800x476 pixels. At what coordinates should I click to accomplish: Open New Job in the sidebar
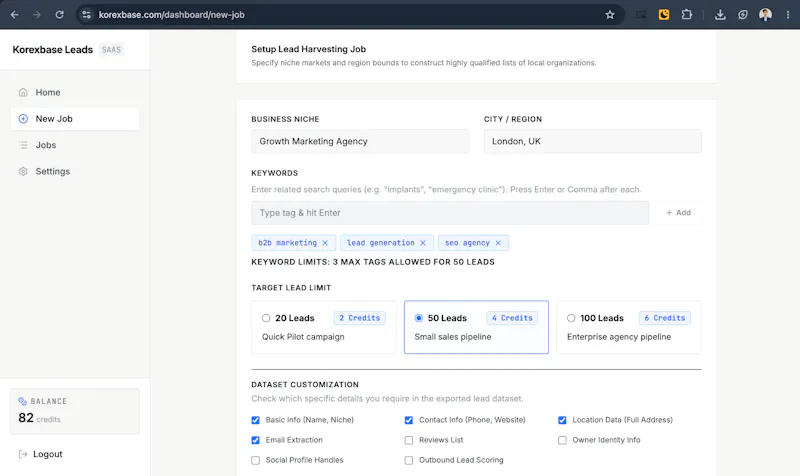[x=74, y=119]
